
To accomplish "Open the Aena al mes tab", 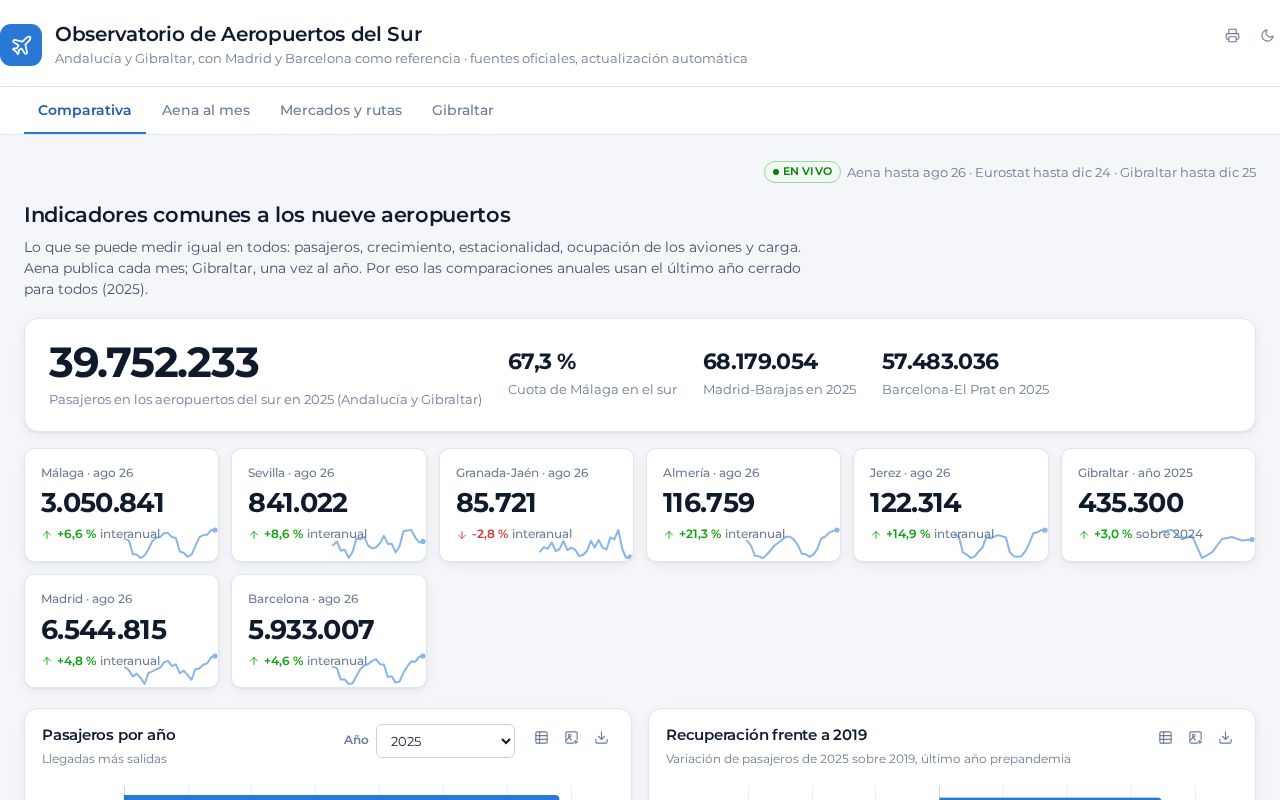I will [206, 110].
